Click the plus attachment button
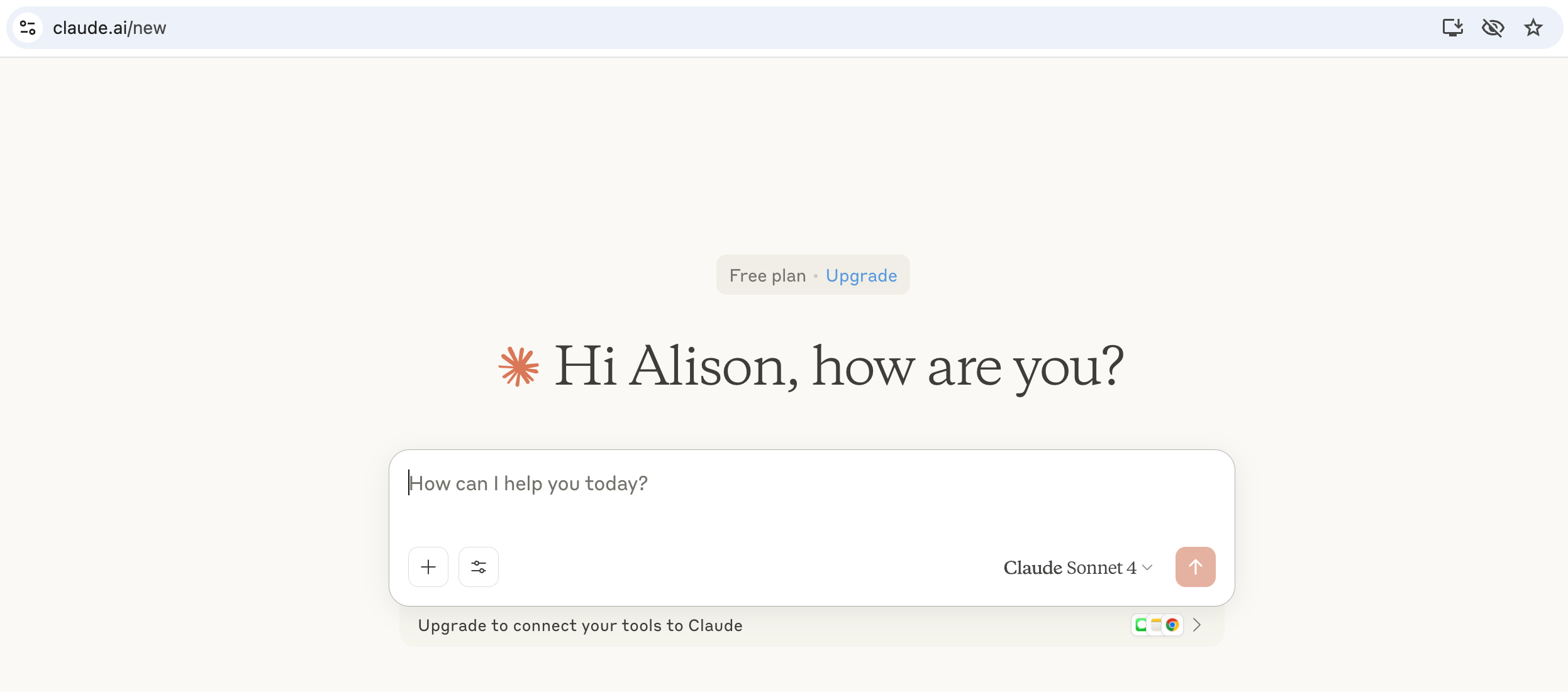This screenshot has height=692, width=1568. [x=428, y=567]
